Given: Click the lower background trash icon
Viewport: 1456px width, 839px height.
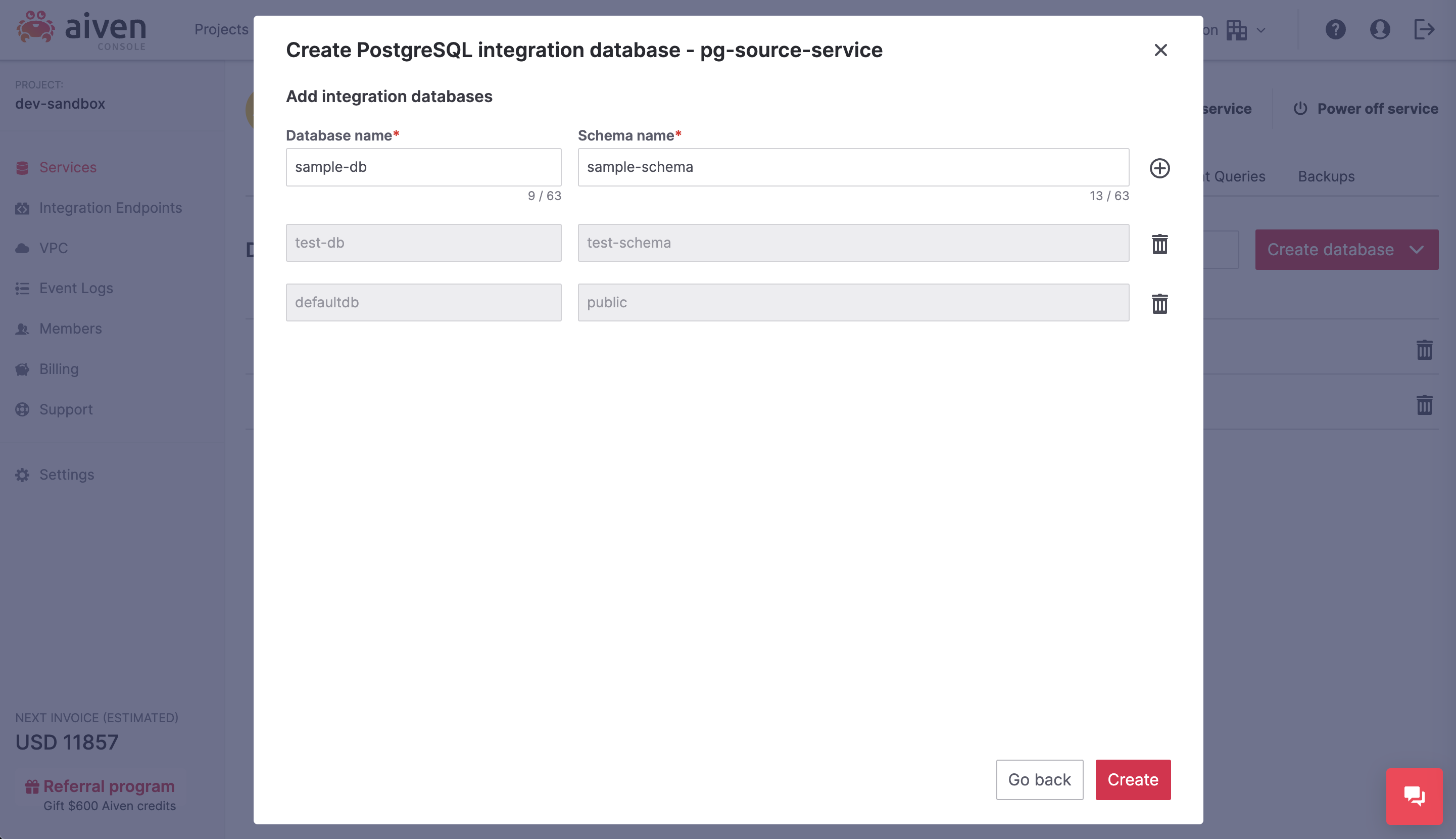Looking at the screenshot, I should [1424, 404].
